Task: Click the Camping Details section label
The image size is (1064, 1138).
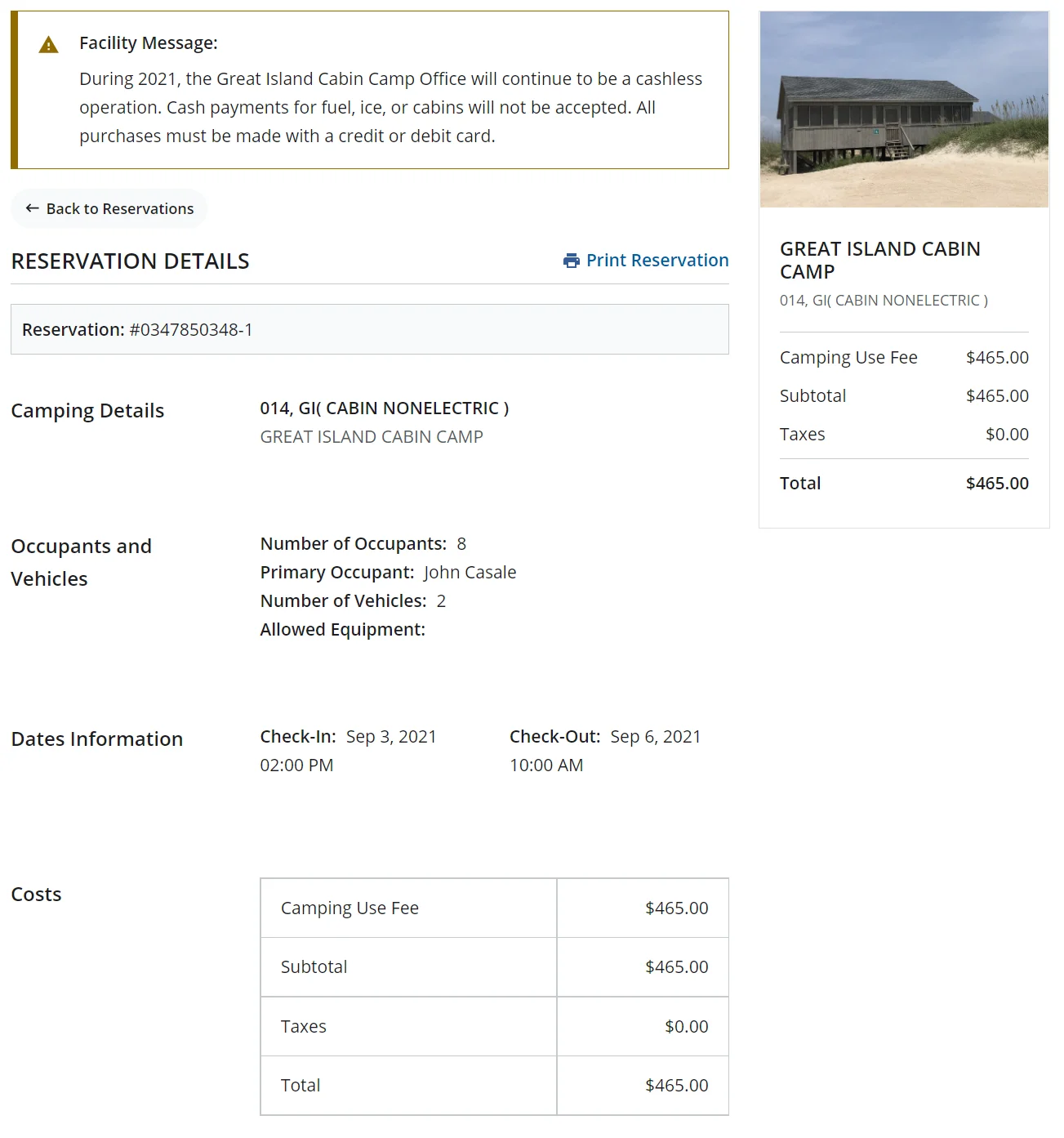Action: (x=87, y=411)
